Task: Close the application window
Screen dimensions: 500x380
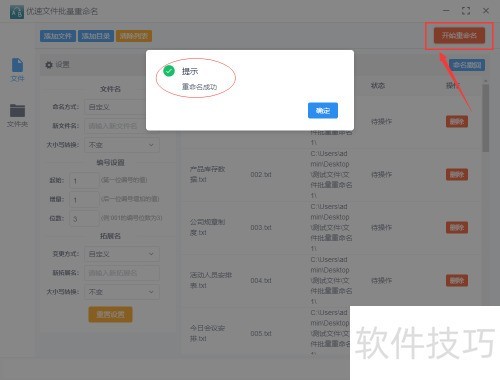Action: pos(486,11)
